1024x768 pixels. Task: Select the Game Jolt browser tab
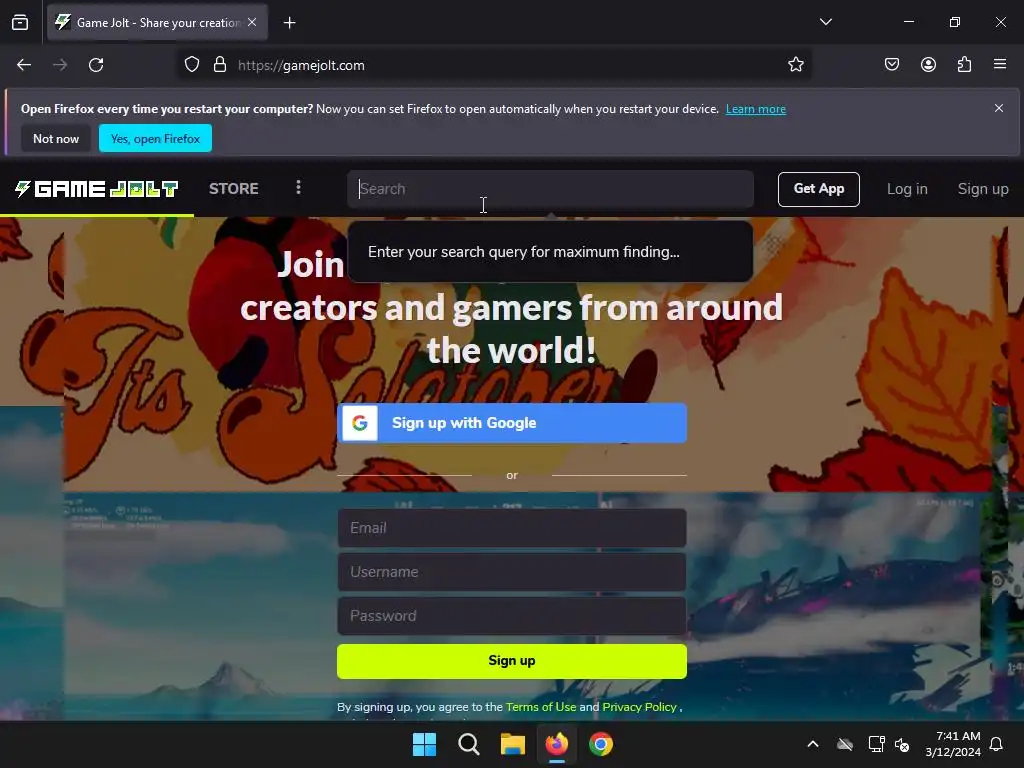157,22
